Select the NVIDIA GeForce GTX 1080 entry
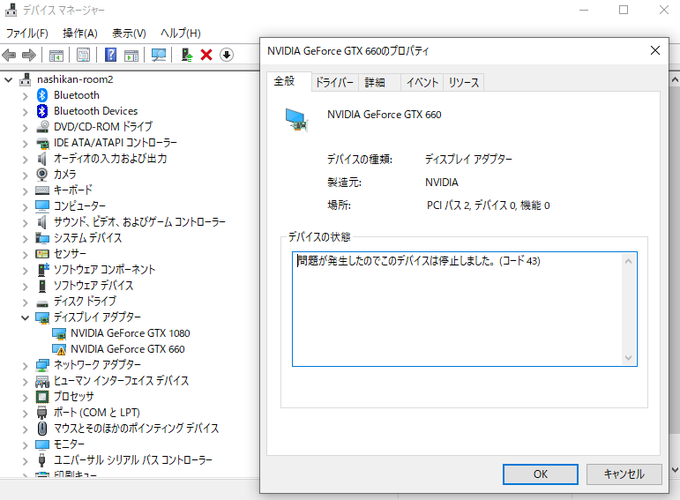The width and height of the screenshot is (680, 500). [x=130, y=333]
